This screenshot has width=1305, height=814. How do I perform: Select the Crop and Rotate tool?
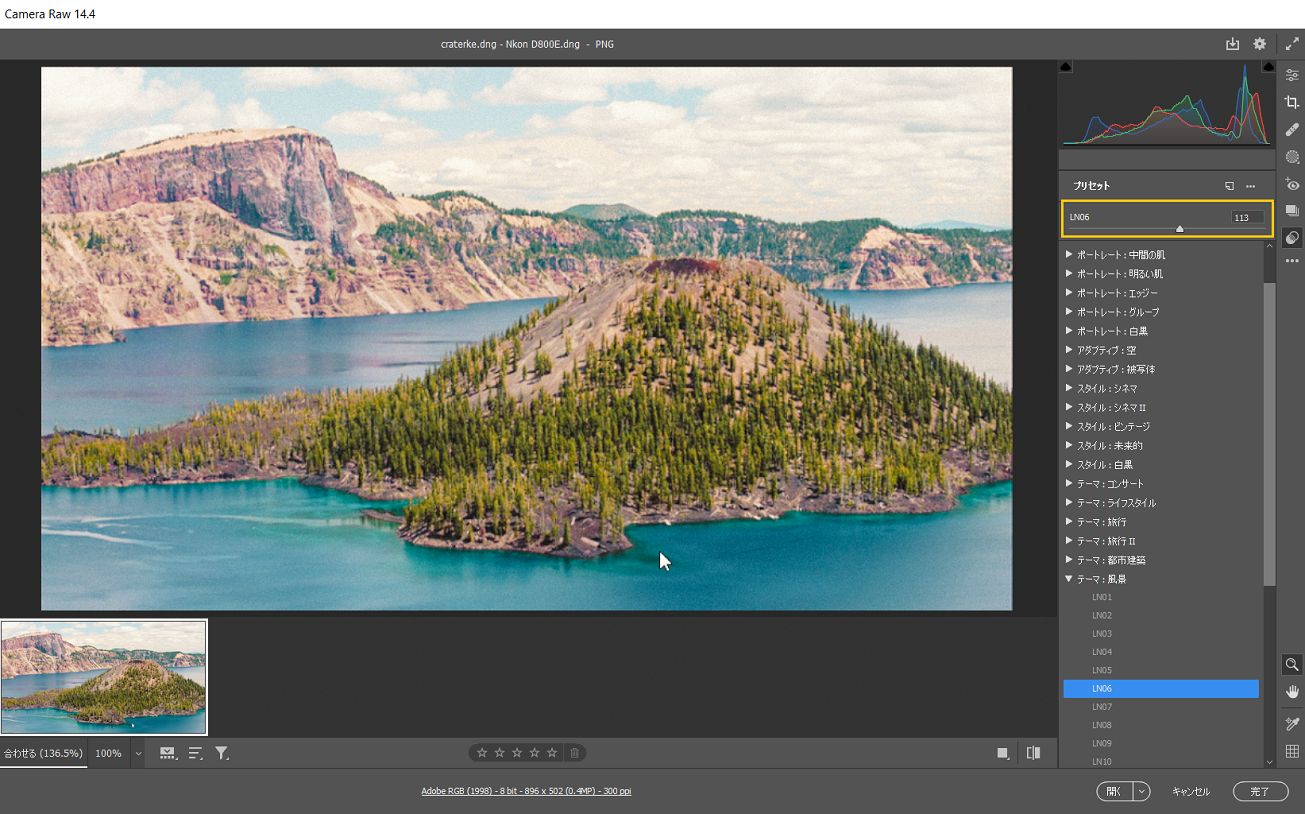pos(1292,102)
